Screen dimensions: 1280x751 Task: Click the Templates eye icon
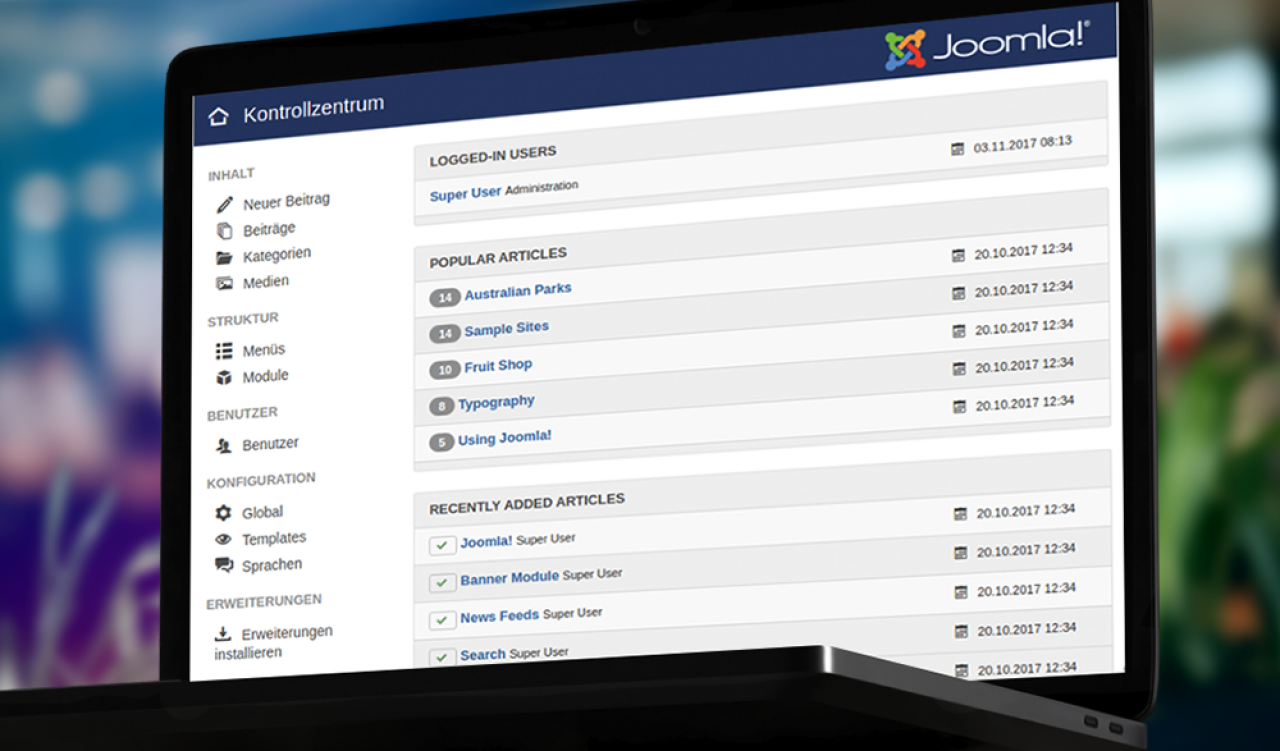point(223,539)
